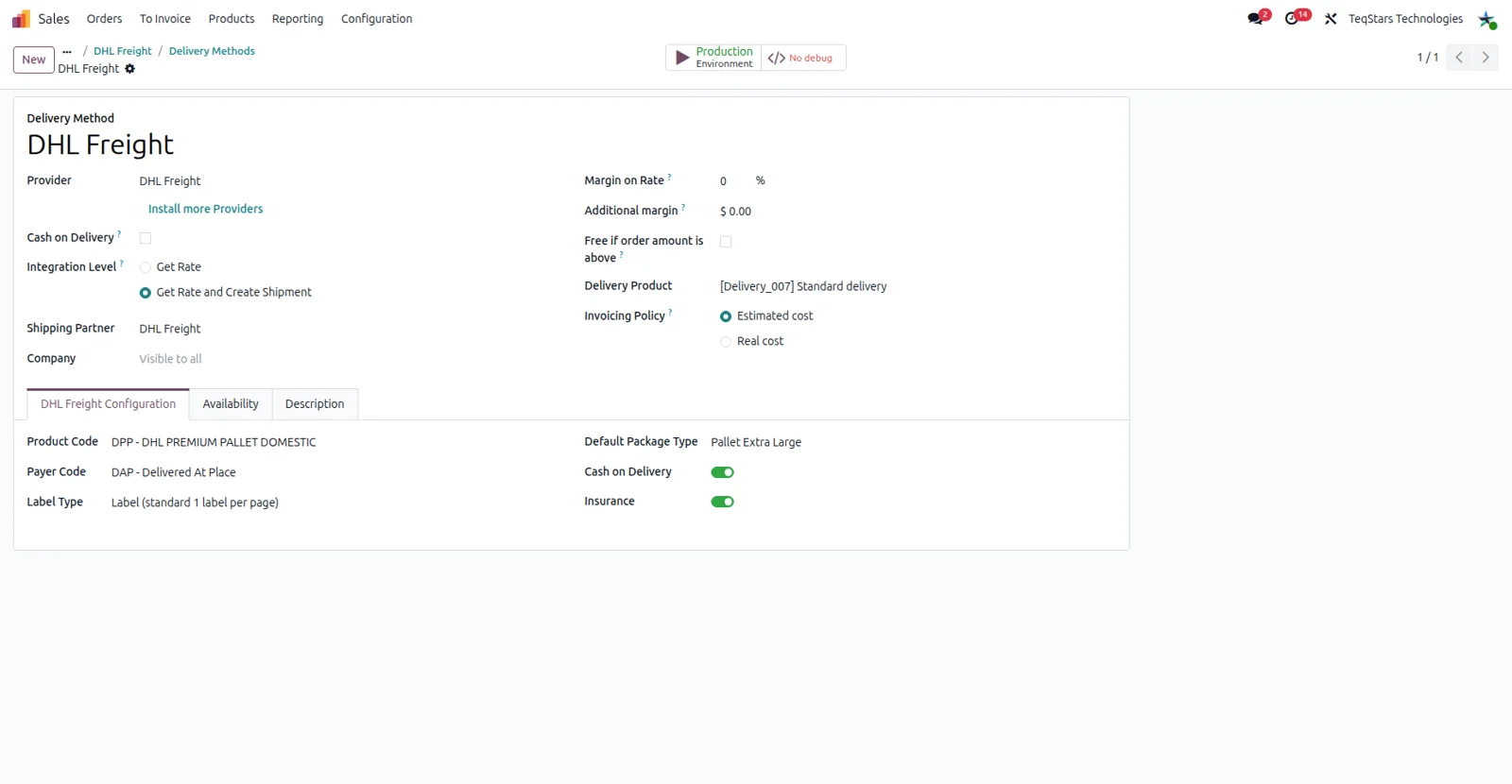Switch to the Availability tab
The height and width of the screenshot is (784, 1512).
pos(231,404)
